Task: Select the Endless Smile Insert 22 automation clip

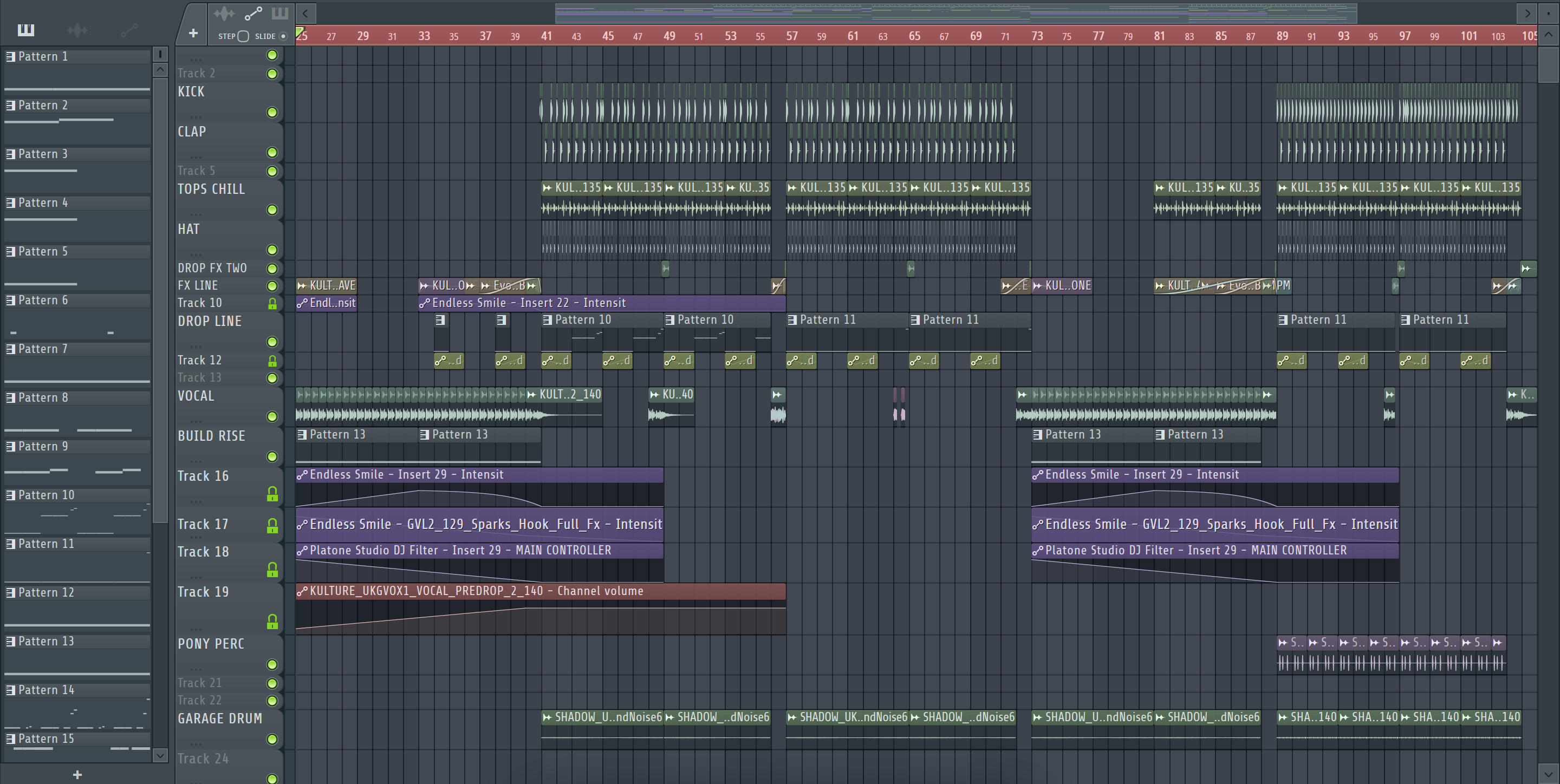Action: pyautogui.click(x=602, y=303)
